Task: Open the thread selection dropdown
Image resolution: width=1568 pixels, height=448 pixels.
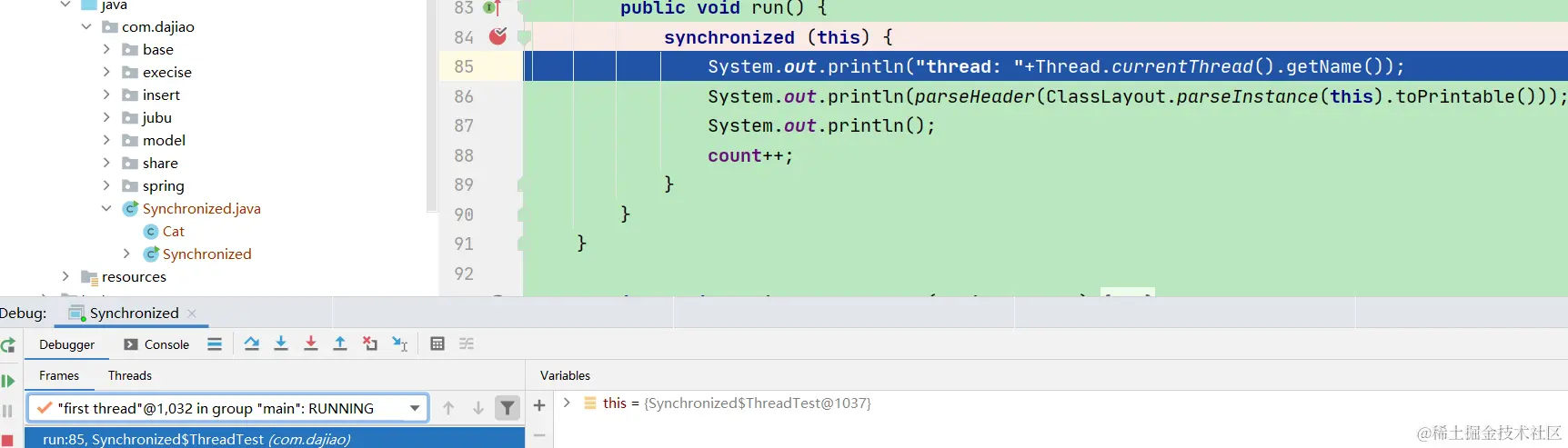Action: click(x=415, y=408)
